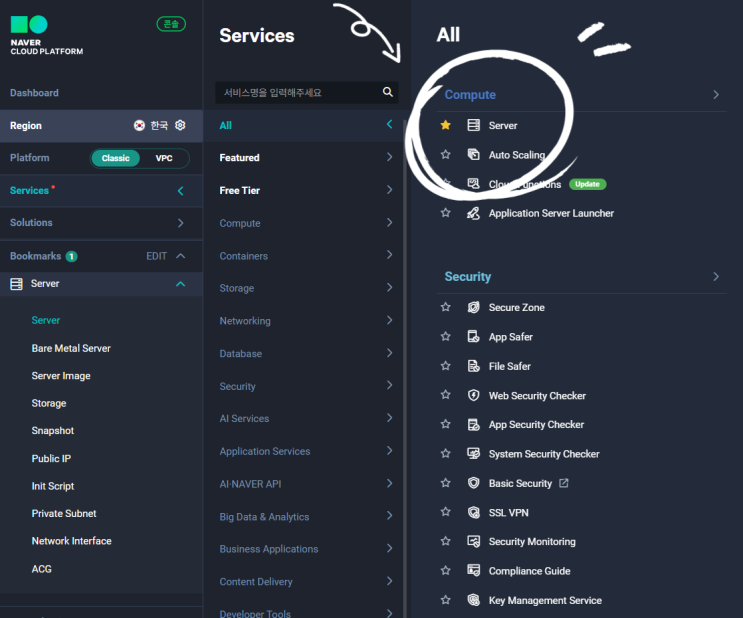Open Server Image page
Image resolution: width=743 pixels, height=618 pixels.
coord(61,376)
